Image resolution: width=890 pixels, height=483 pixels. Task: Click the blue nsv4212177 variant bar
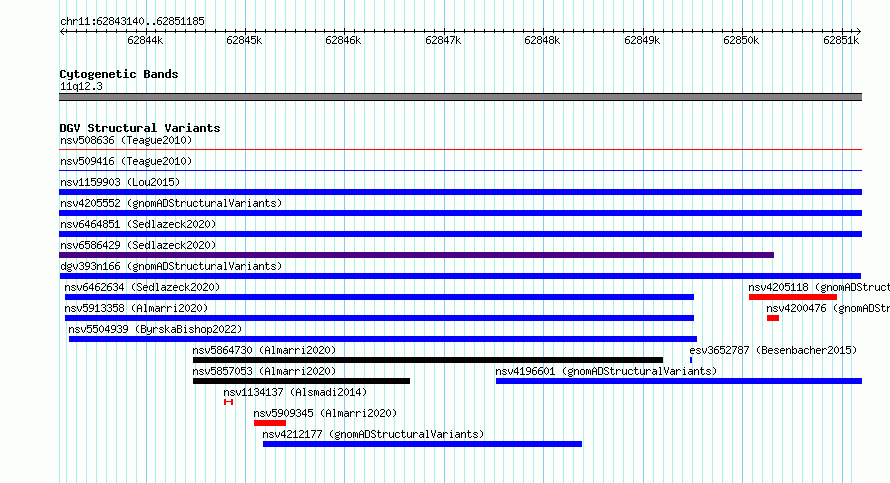pyautogui.click(x=422, y=444)
